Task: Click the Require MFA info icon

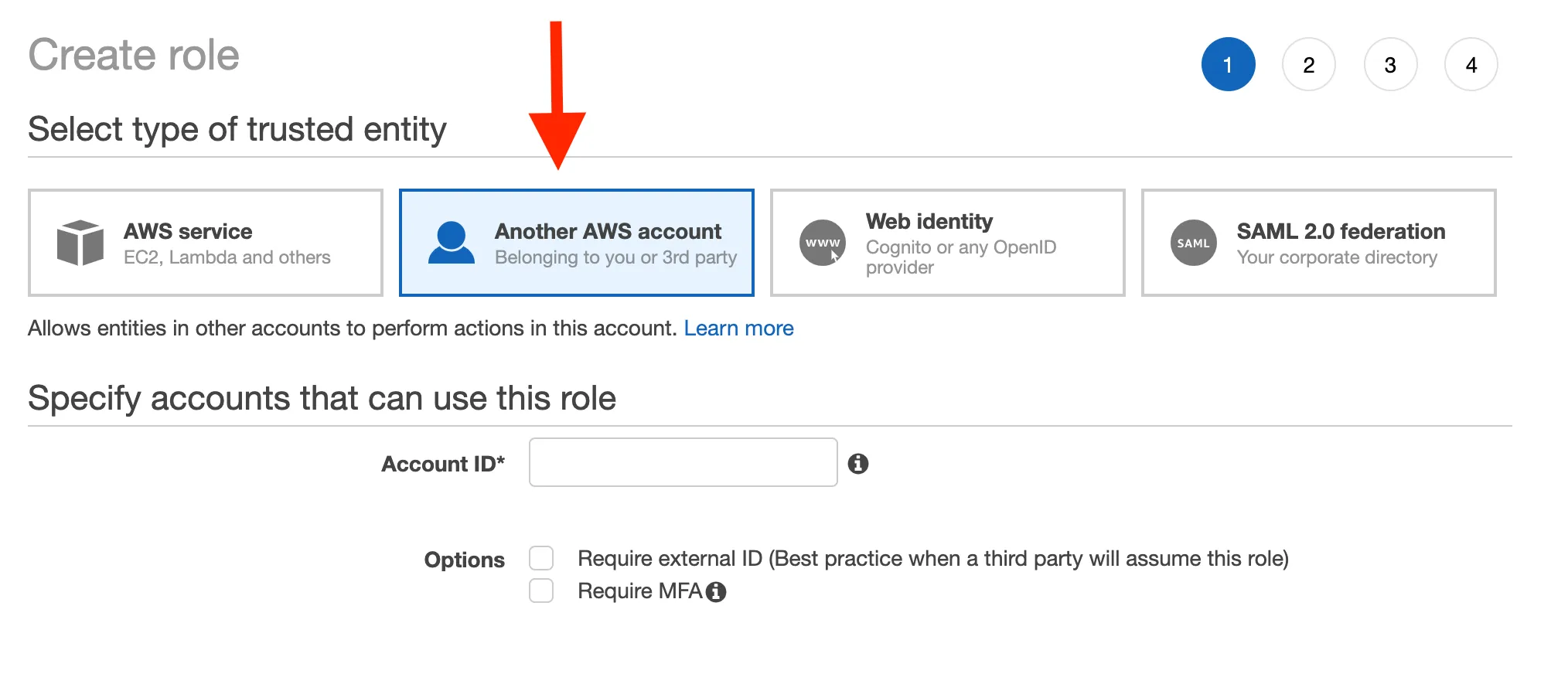Action: 716,592
